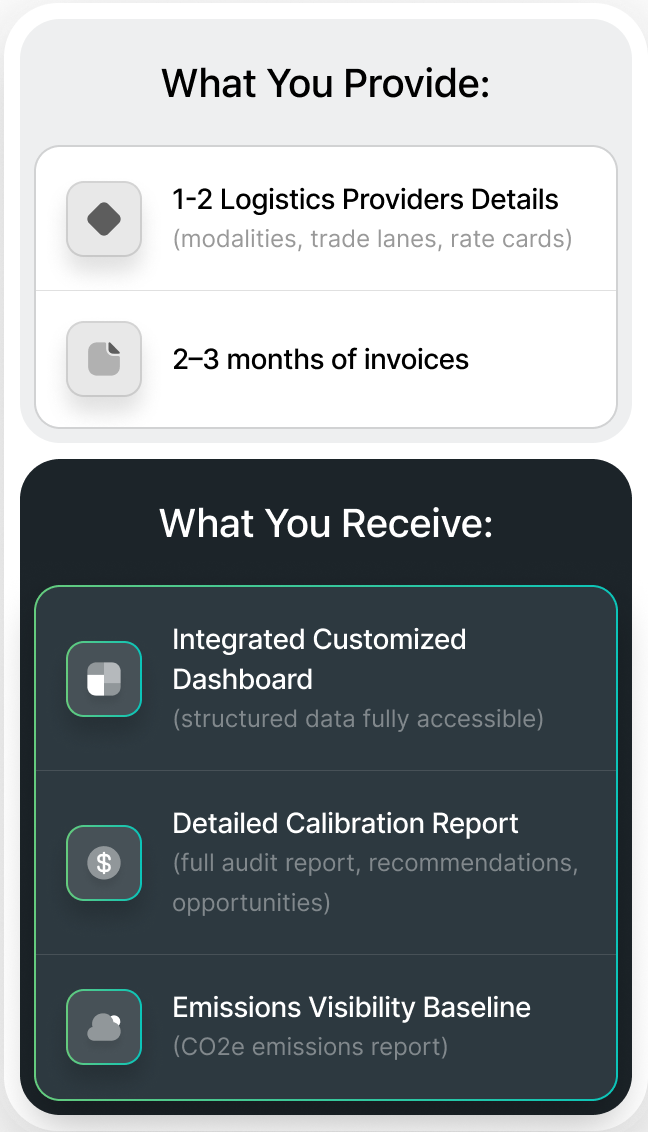Viewport: 648px width, 1132px height.
Task: Click the 'Emissions Visibility Baseline' title
Action: (x=351, y=1007)
